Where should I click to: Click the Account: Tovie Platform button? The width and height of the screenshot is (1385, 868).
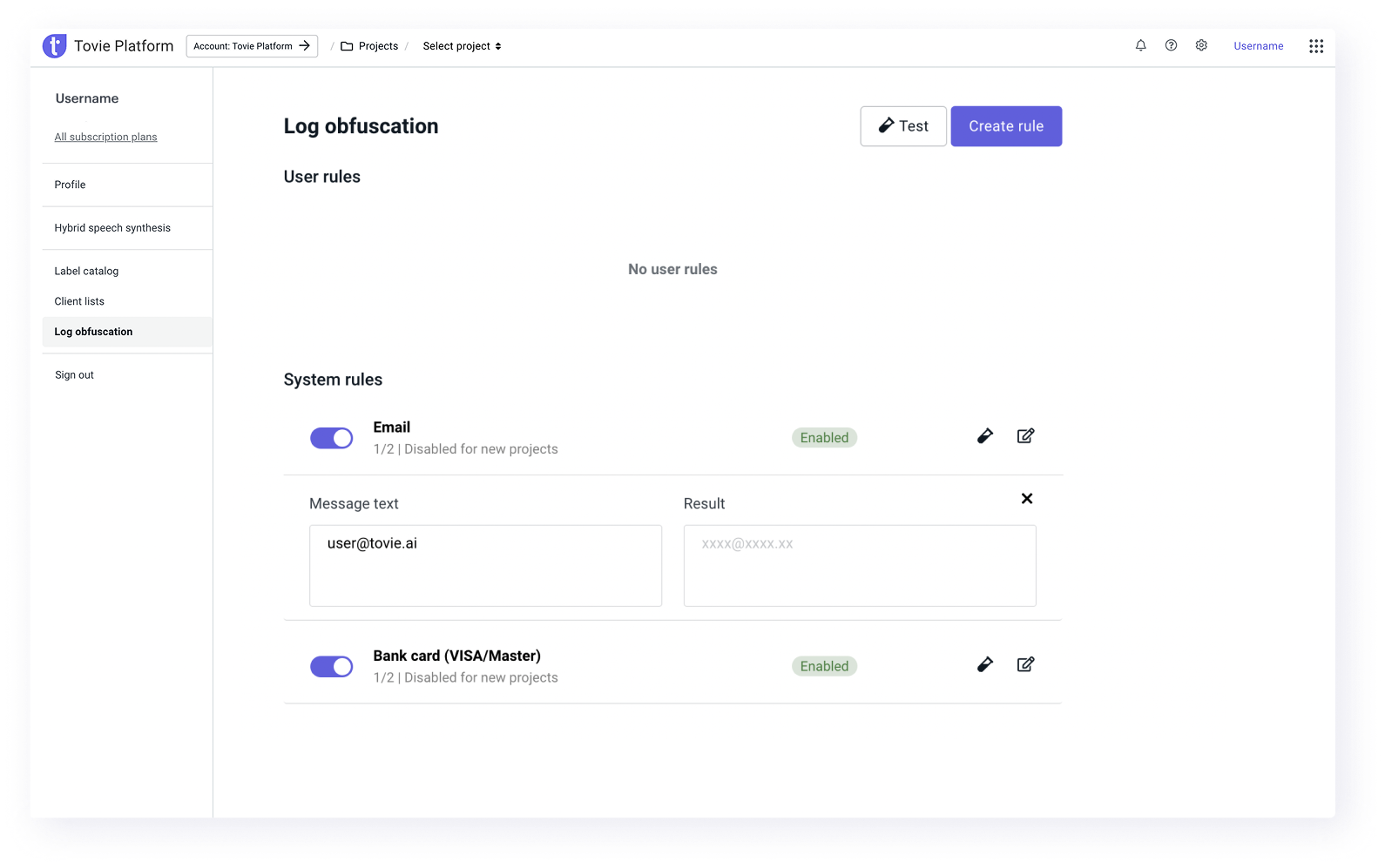coord(252,46)
